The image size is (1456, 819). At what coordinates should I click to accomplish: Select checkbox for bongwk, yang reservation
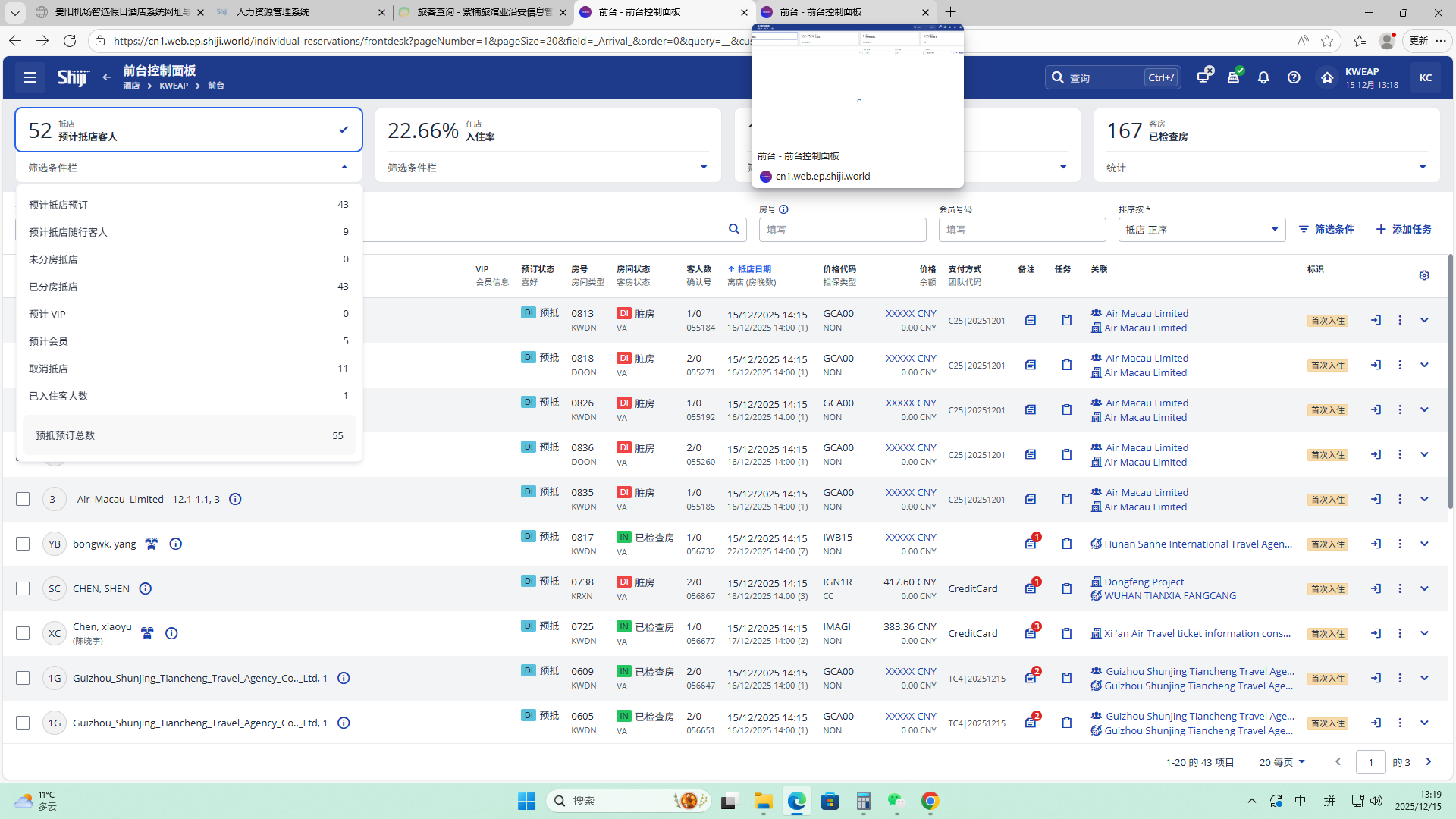click(23, 544)
